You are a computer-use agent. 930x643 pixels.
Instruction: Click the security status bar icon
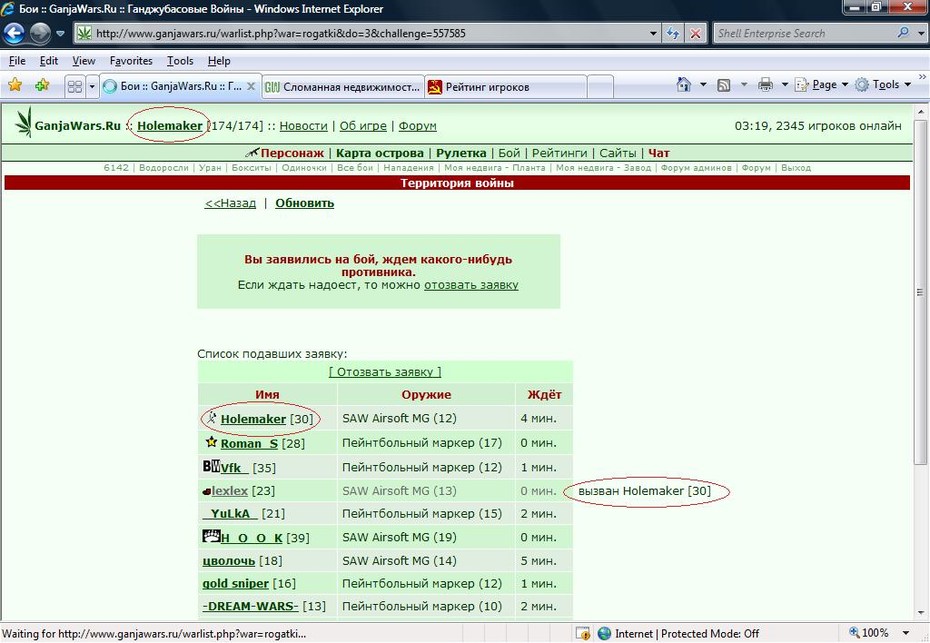click(582, 634)
